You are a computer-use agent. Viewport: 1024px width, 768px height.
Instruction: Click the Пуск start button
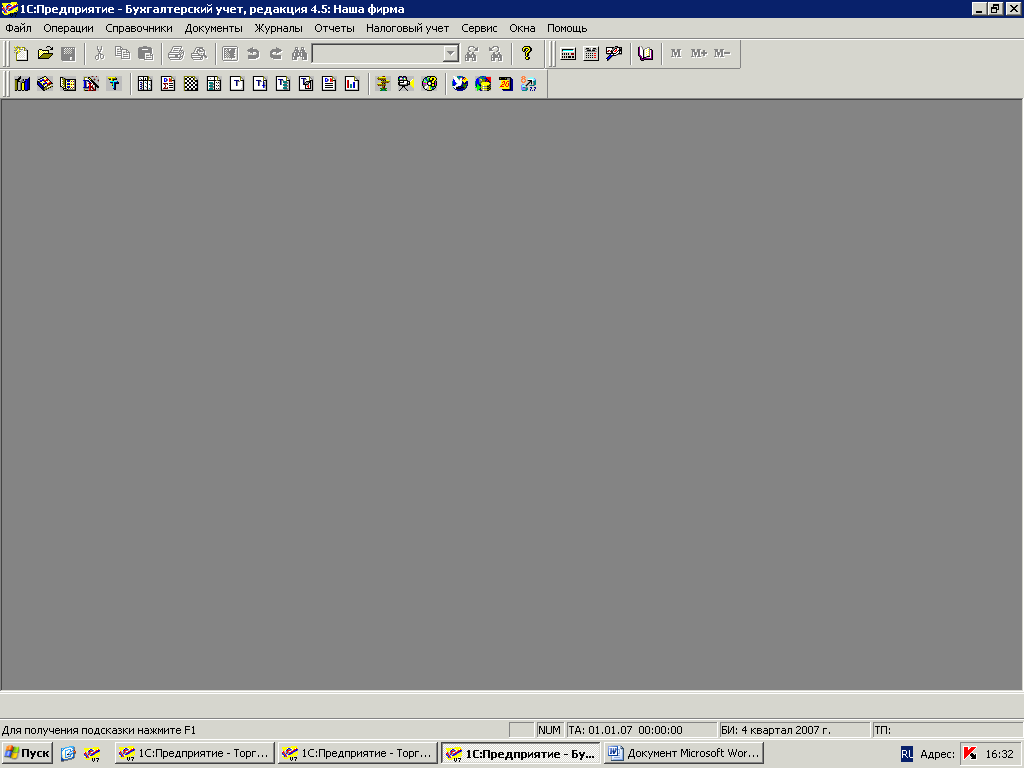pyautogui.click(x=27, y=753)
